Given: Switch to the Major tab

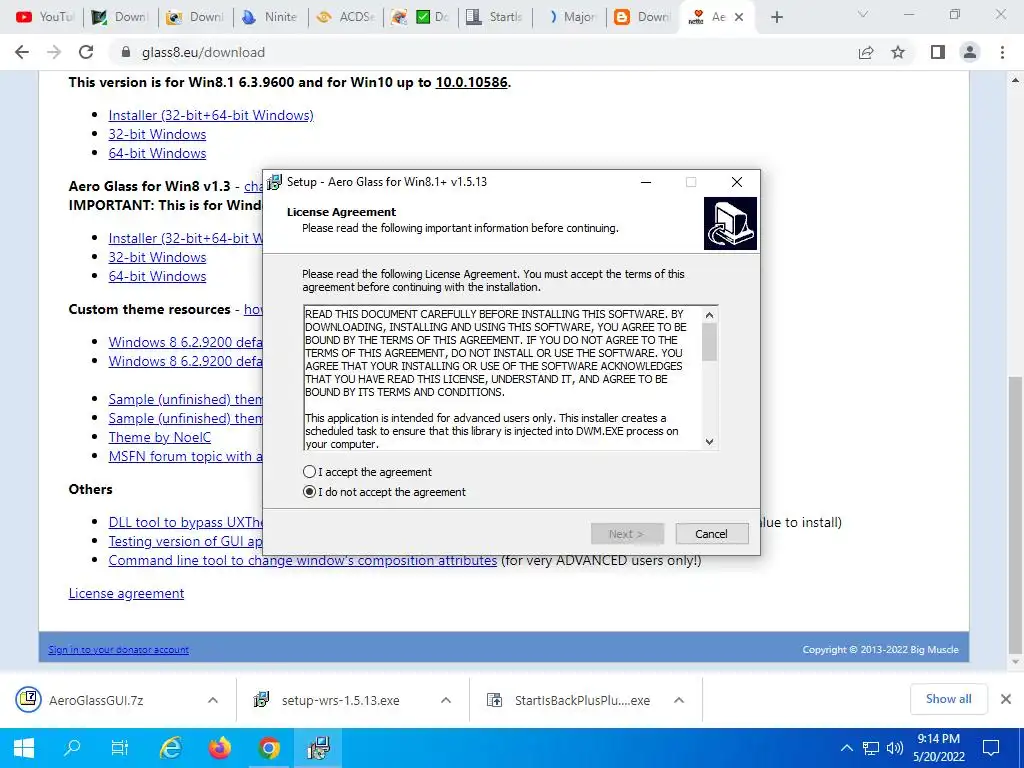Looking at the screenshot, I should coord(570,17).
